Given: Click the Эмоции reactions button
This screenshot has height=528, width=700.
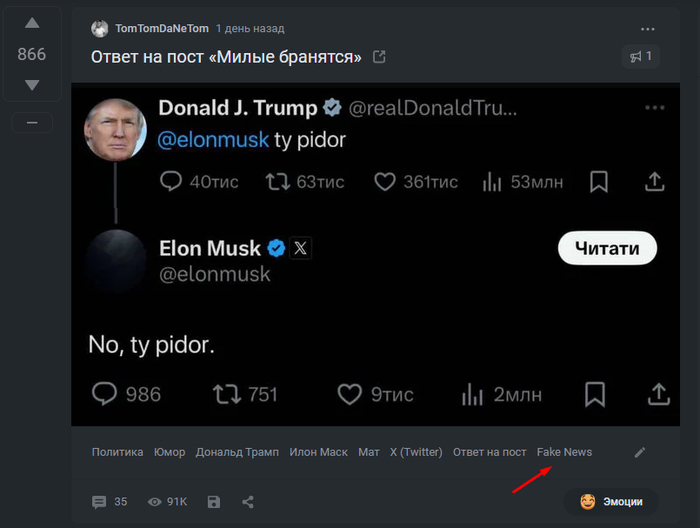Looking at the screenshot, I should 612,502.
